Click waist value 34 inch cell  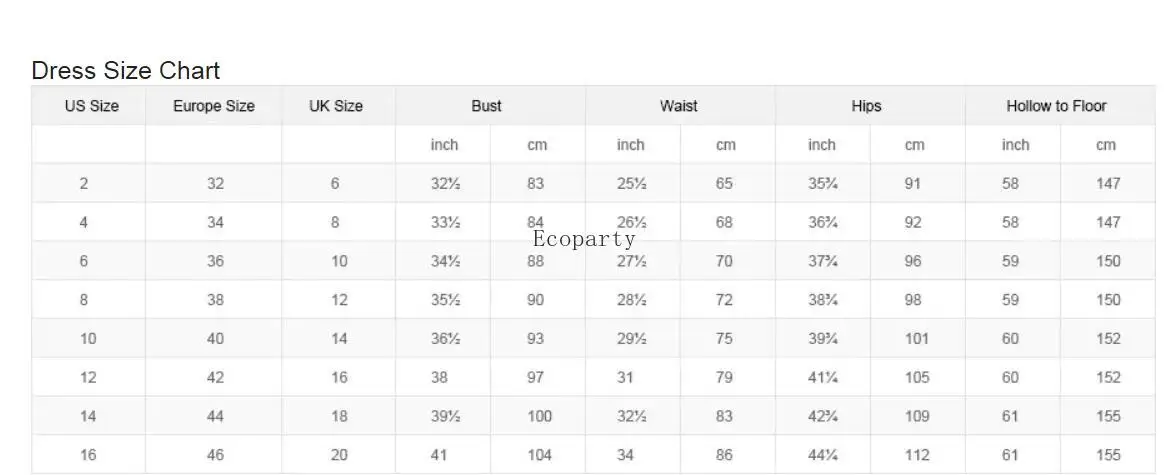[626, 455]
